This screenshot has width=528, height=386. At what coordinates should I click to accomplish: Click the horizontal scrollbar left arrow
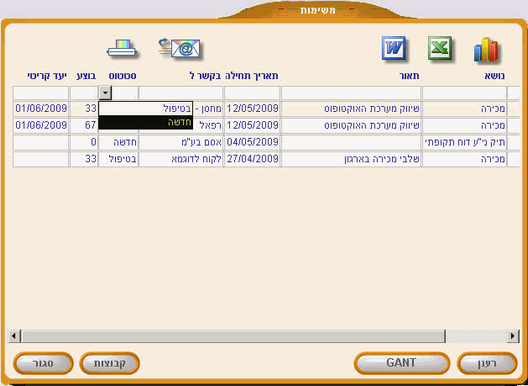14,336
